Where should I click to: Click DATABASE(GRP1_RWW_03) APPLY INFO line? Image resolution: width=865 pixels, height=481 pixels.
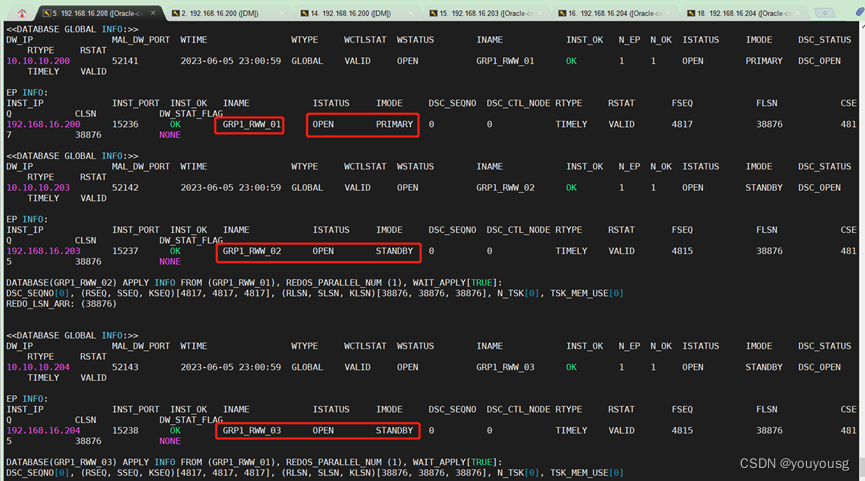point(254,462)
